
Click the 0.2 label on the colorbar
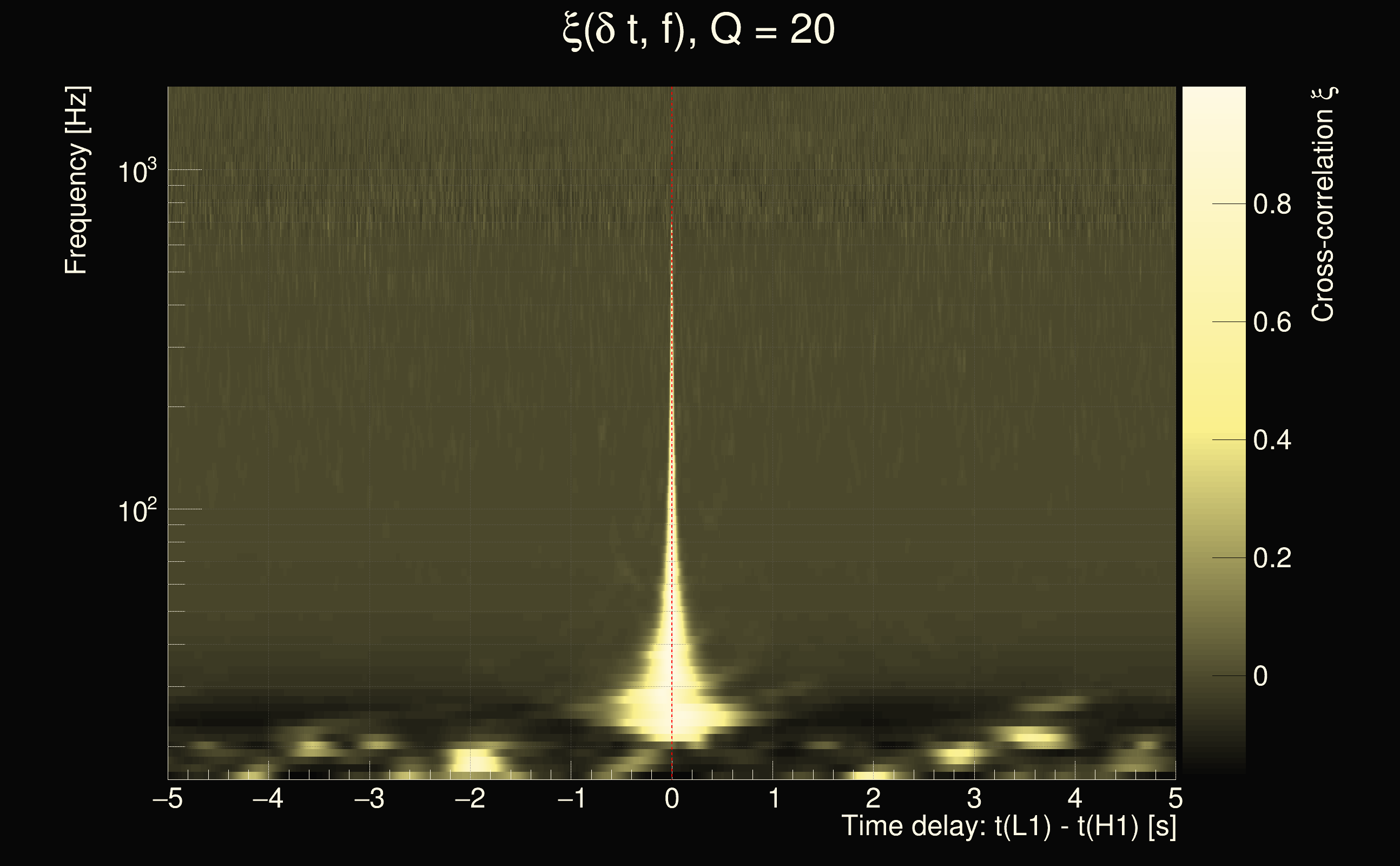pos(1272,559)
